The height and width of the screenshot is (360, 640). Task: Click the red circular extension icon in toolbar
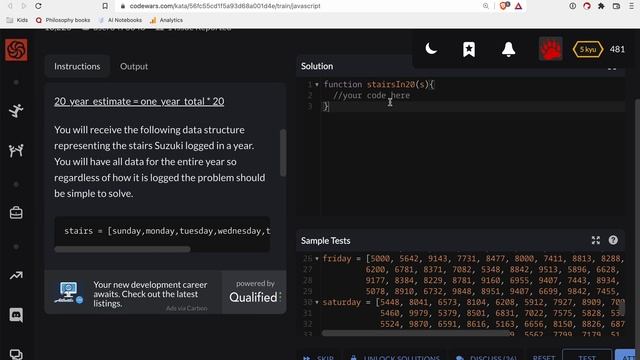click(587, 6)
